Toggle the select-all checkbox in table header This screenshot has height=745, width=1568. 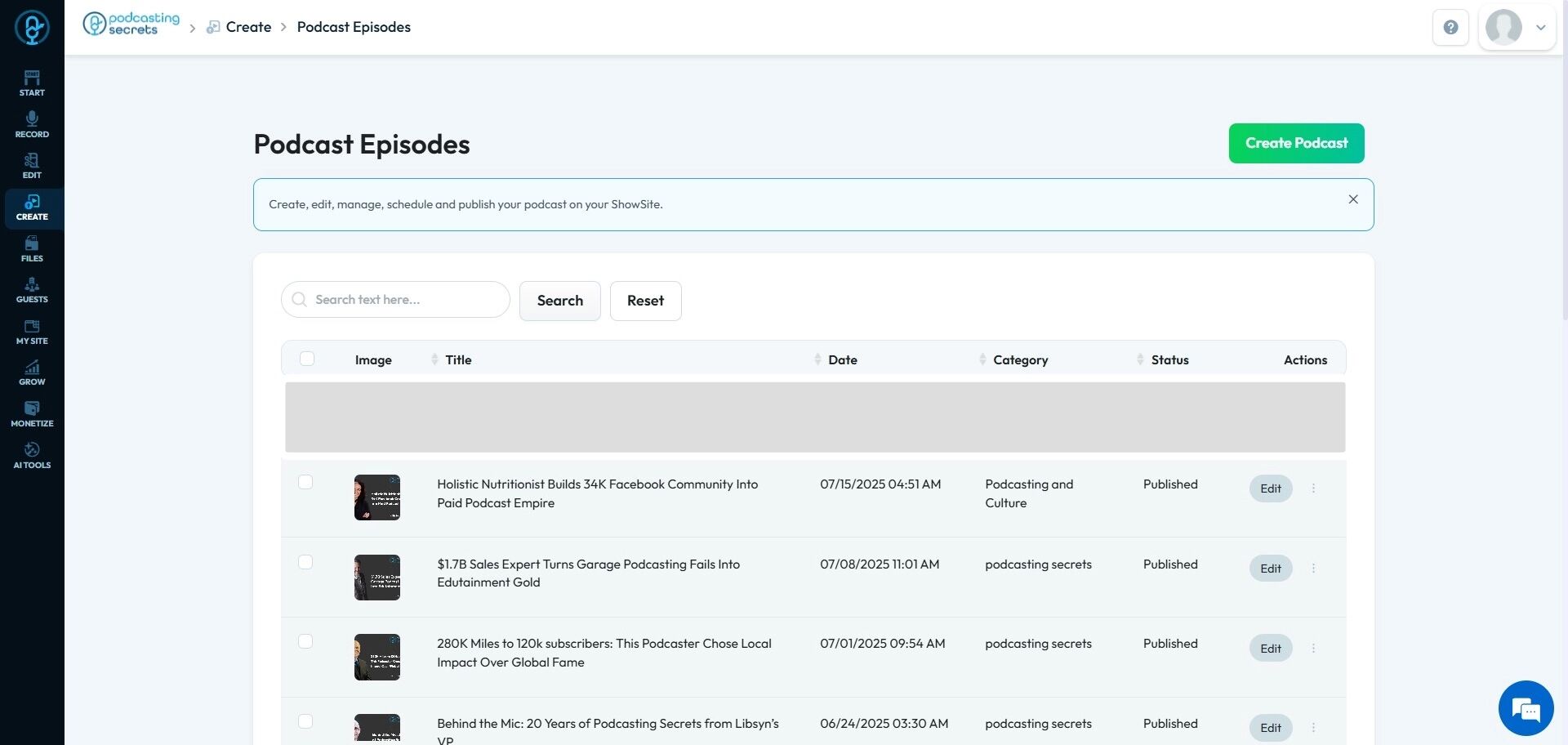coord(307,359)
